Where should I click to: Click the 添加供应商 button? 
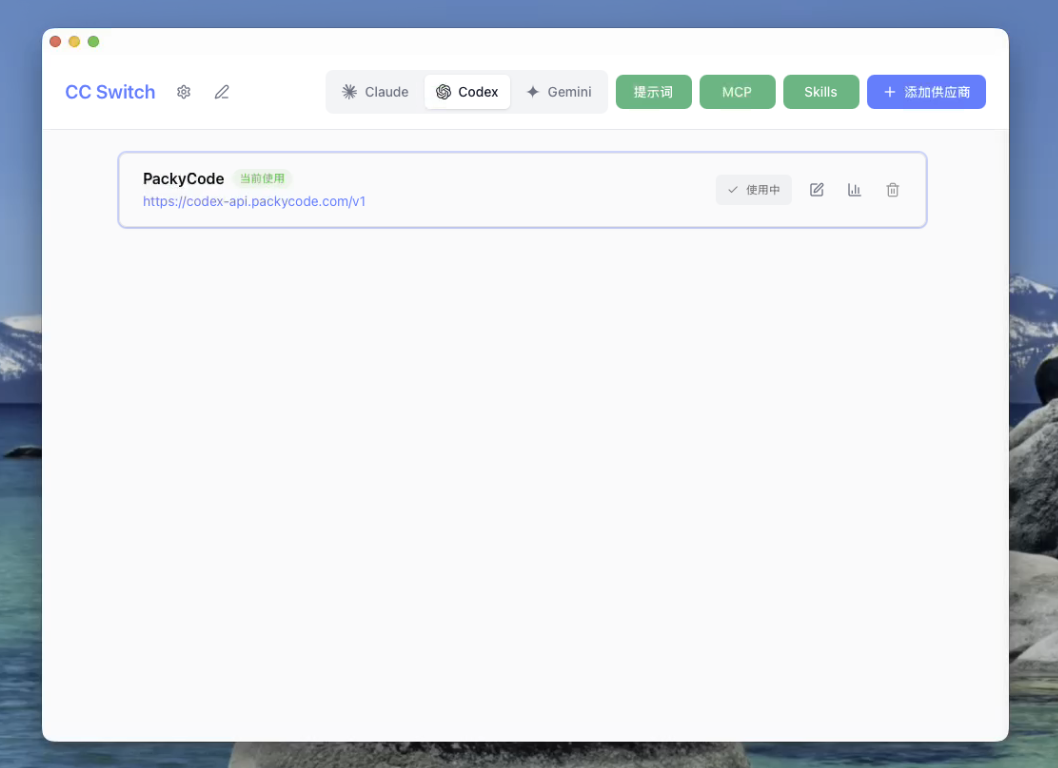[x=926, y=92]
